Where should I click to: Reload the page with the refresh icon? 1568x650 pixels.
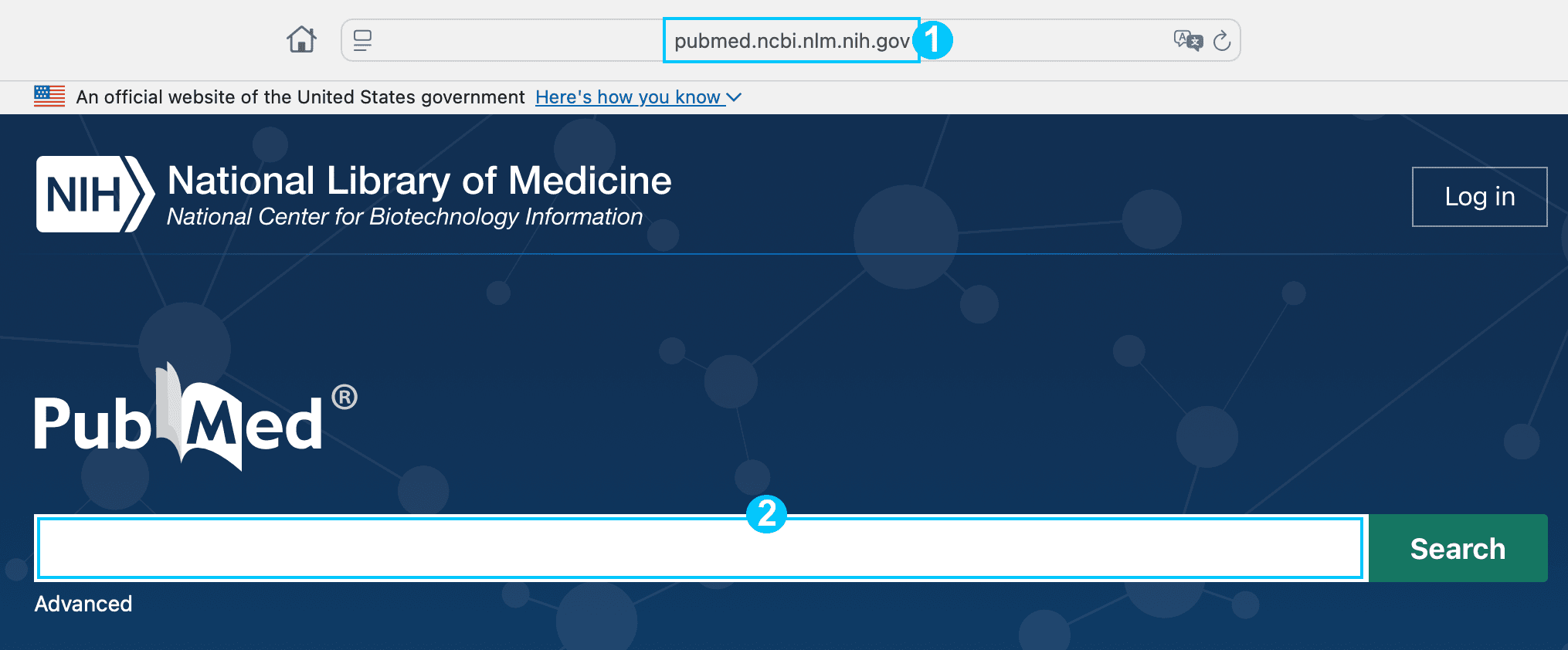(x=1222, y=40)
